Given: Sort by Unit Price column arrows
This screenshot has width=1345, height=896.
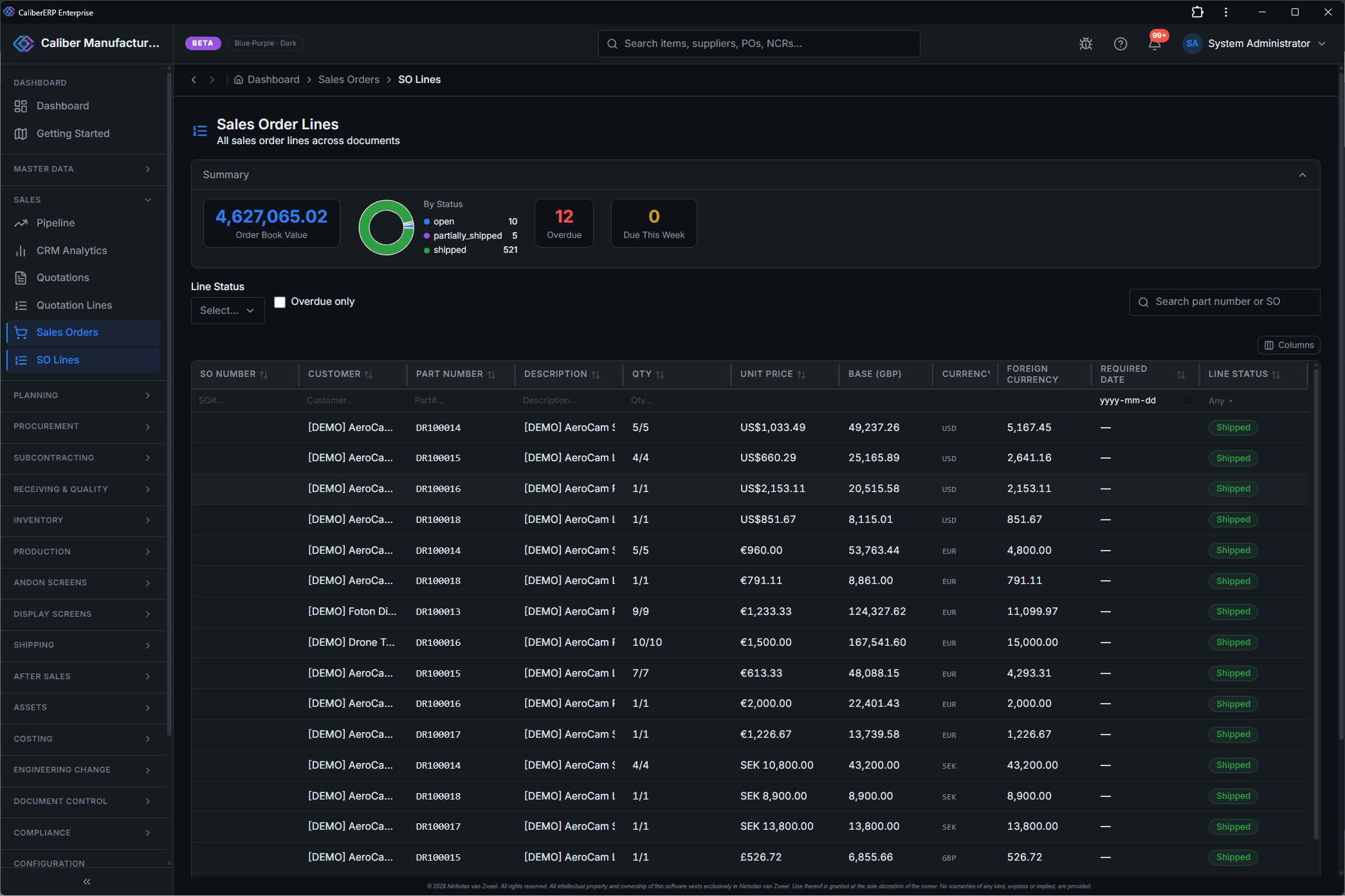Looking at the screenshot, I should [801, 374].
